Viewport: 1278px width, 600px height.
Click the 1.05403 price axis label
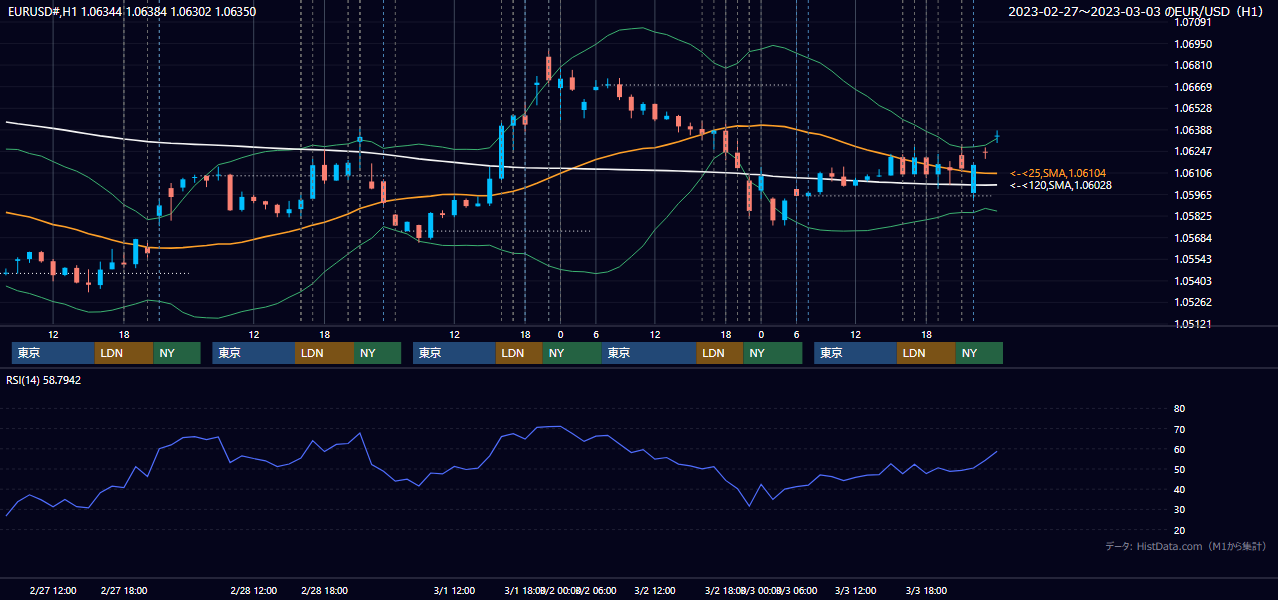coord(1193,281)
